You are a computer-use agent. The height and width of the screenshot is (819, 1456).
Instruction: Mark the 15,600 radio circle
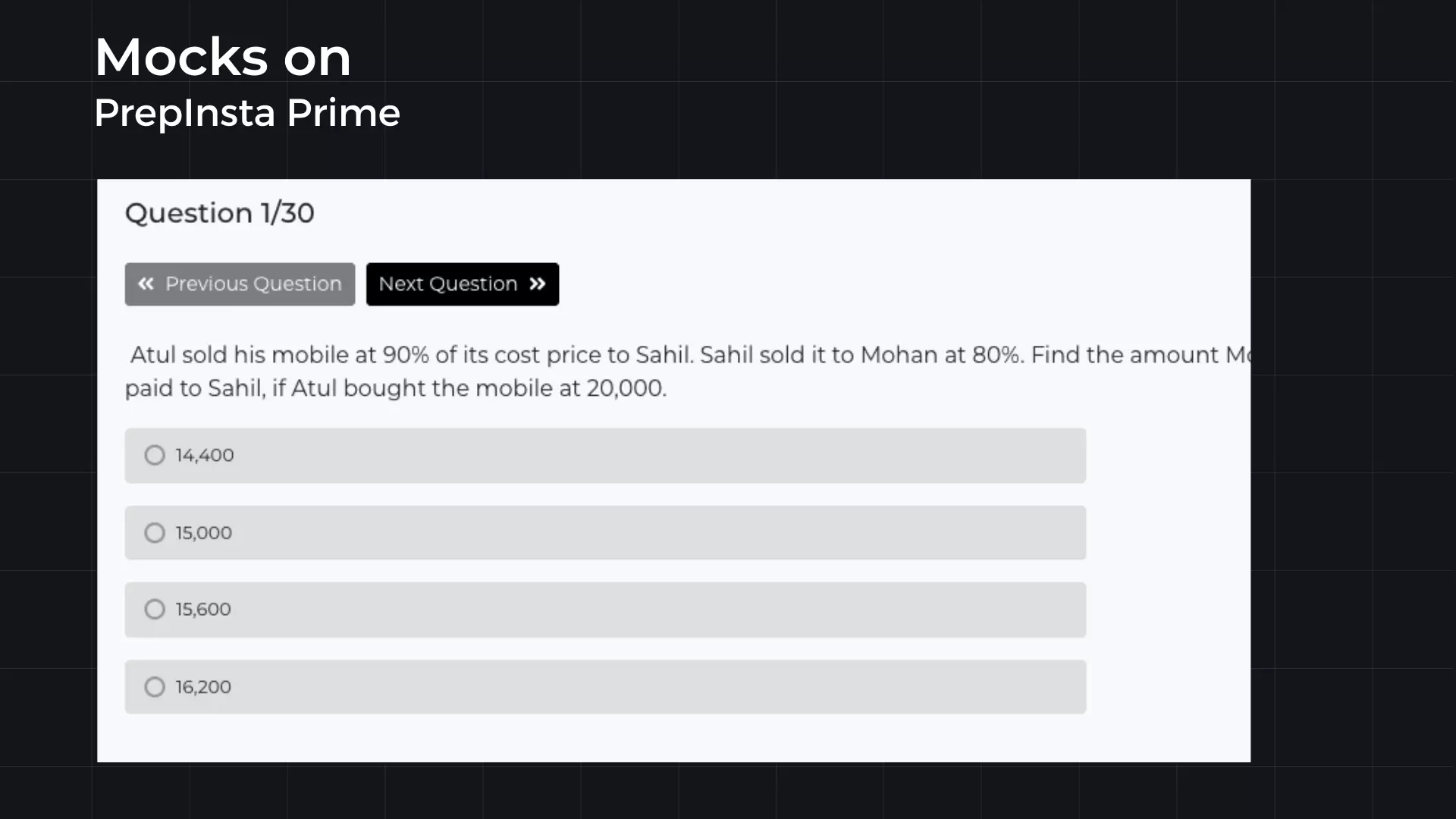click(155, 610)
